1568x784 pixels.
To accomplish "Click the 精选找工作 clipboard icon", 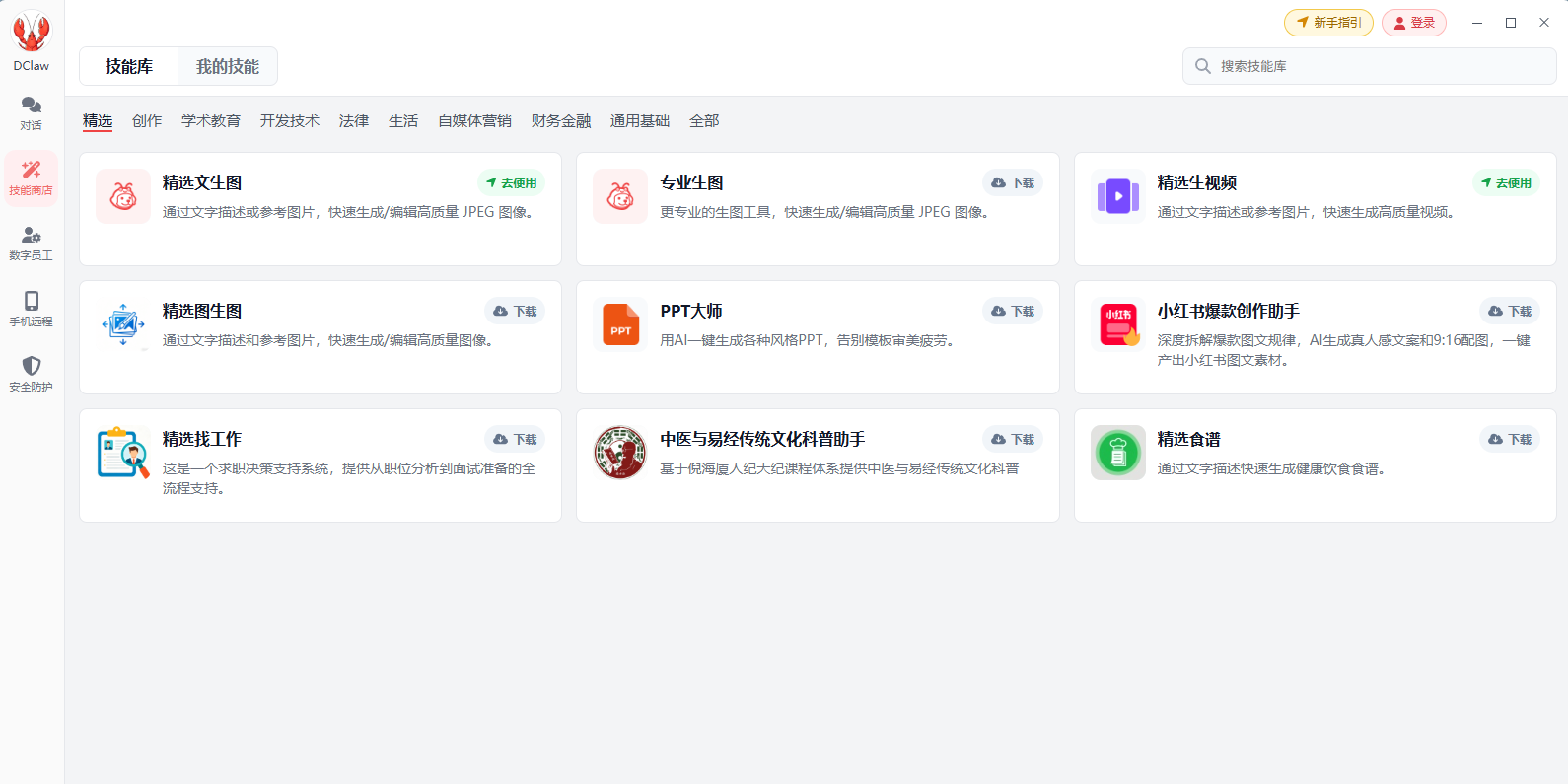I will coord(123,453).
